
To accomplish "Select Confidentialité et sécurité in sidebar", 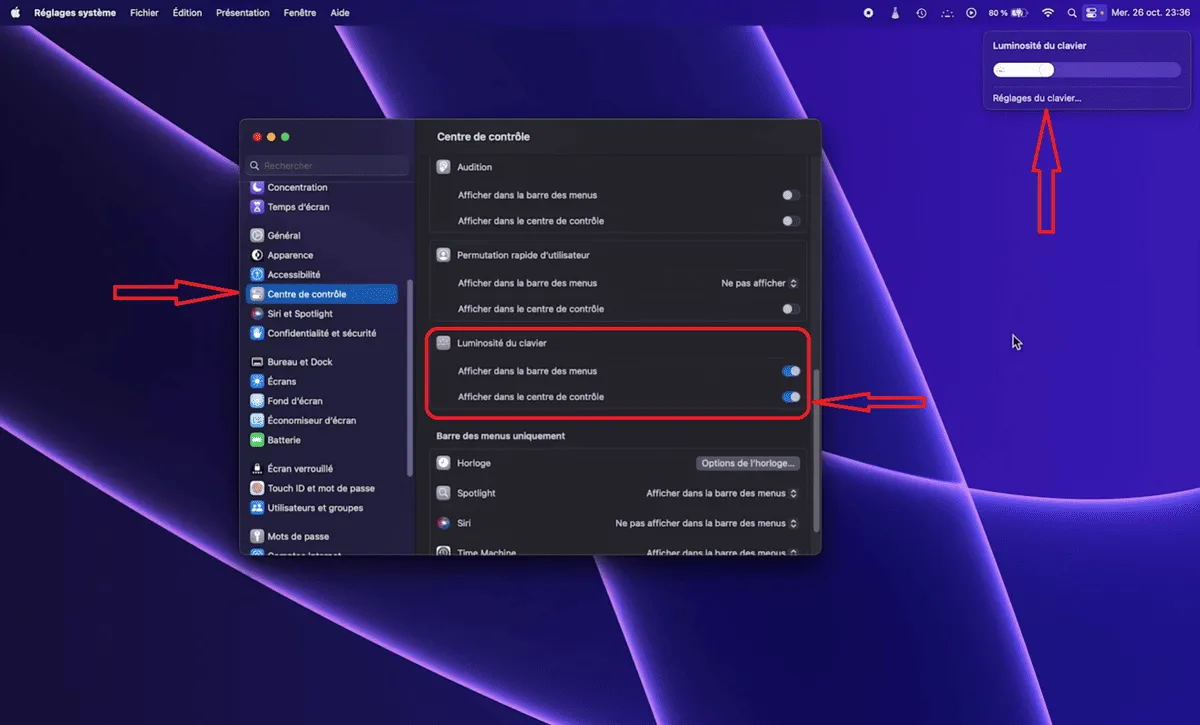I will [x=322, y=333].
